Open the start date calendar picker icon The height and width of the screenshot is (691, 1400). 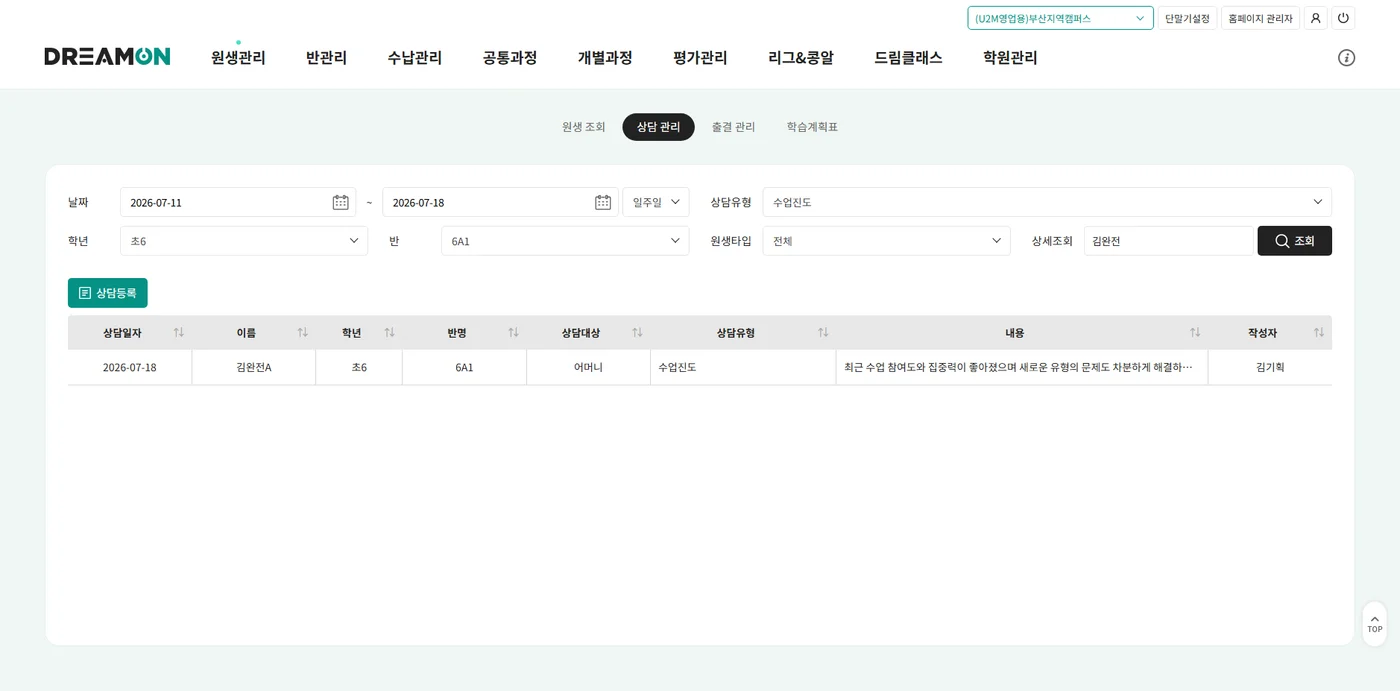tap(340, 202)
